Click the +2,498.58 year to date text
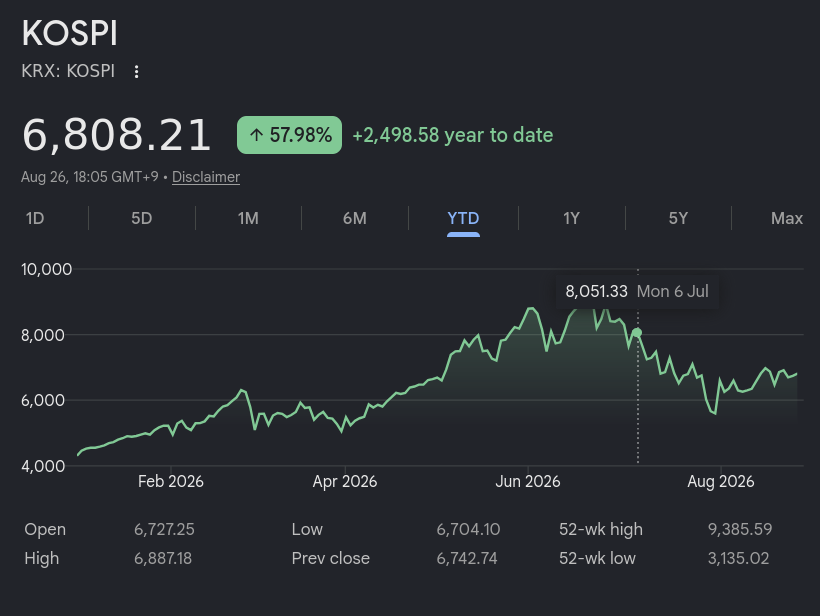Screen dimensions: 820x616 pos(453,135)
